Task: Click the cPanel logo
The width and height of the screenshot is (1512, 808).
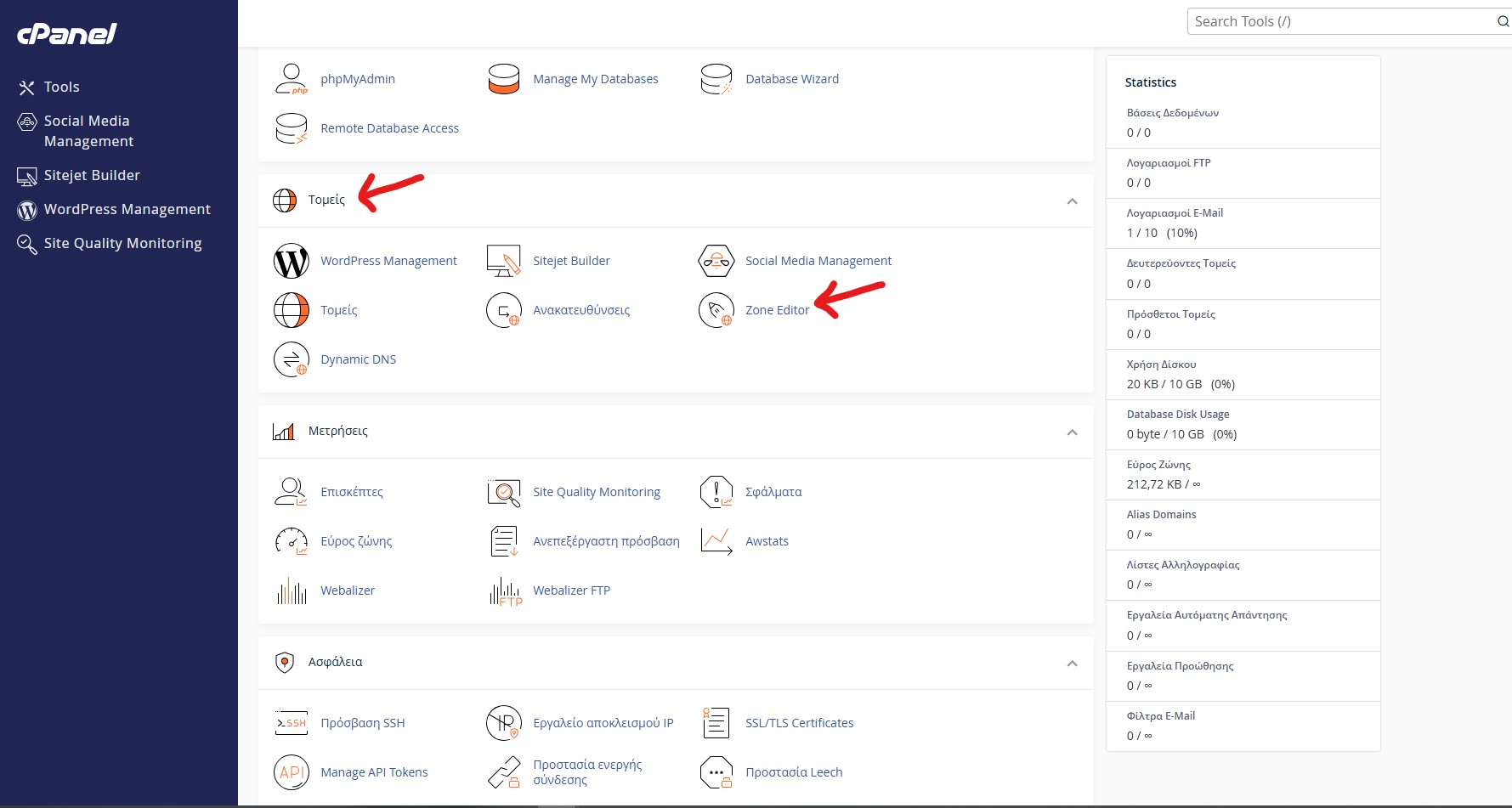Action: pyautogui.click(x=67, y=34)
